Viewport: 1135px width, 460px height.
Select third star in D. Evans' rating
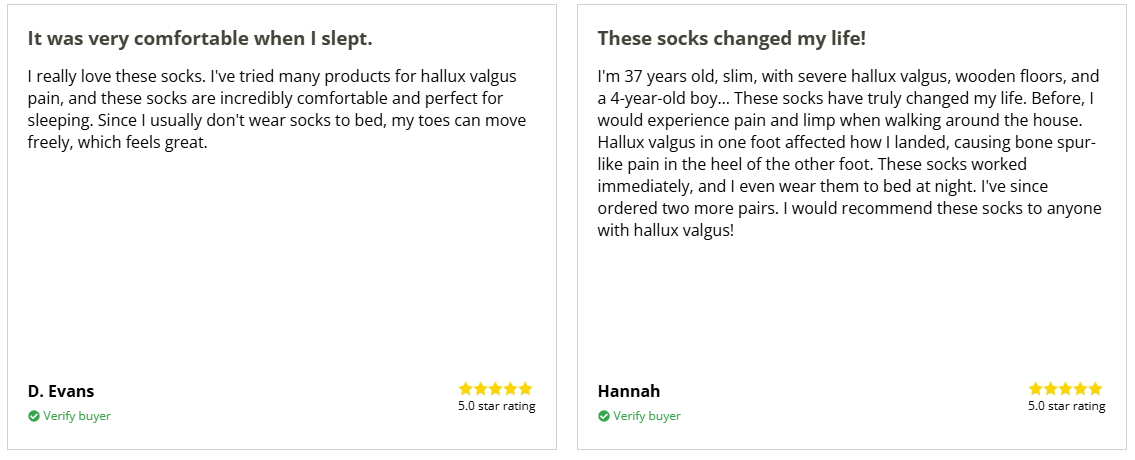tap(496, 389)
